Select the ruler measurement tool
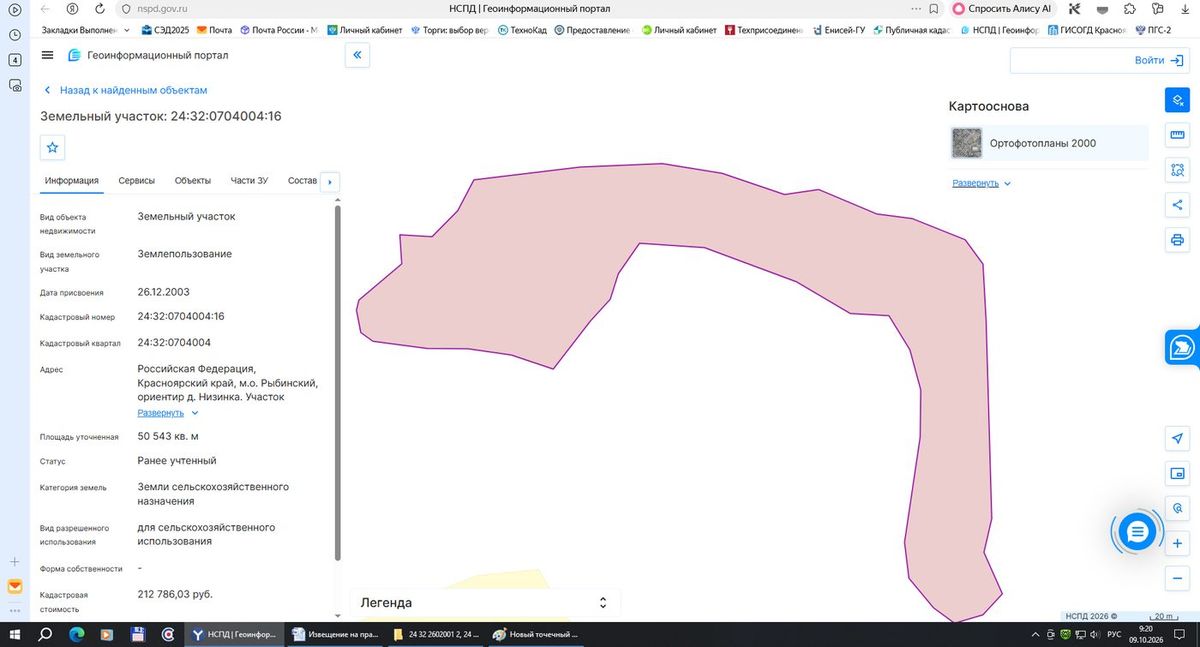The width and height of the screenshot is (1200, 647). point(1177,135)
